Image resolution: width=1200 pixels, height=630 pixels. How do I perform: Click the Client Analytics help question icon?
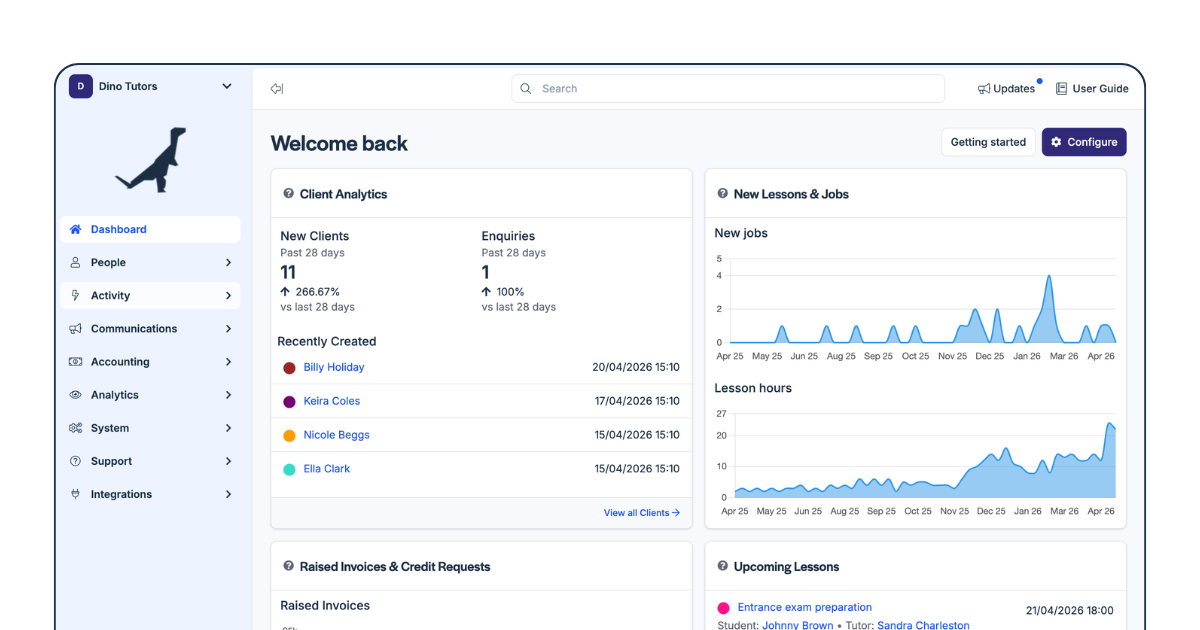click(289, 194)
